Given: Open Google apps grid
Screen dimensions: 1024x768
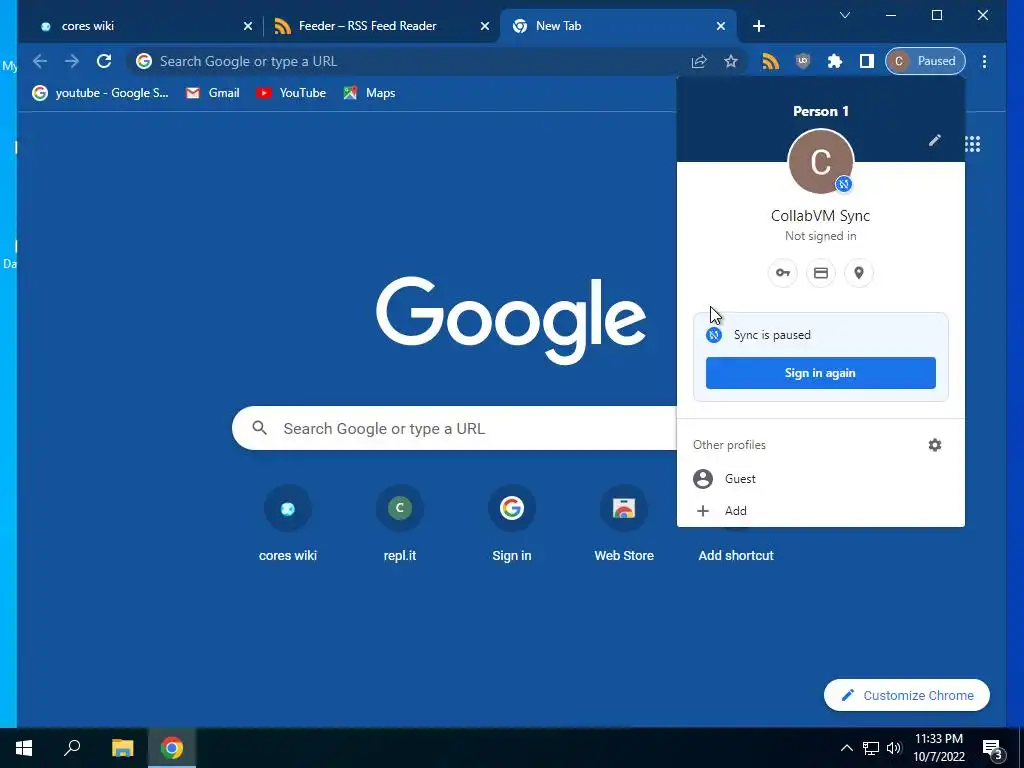Looking at the screenshot, I should pos(972,144).
